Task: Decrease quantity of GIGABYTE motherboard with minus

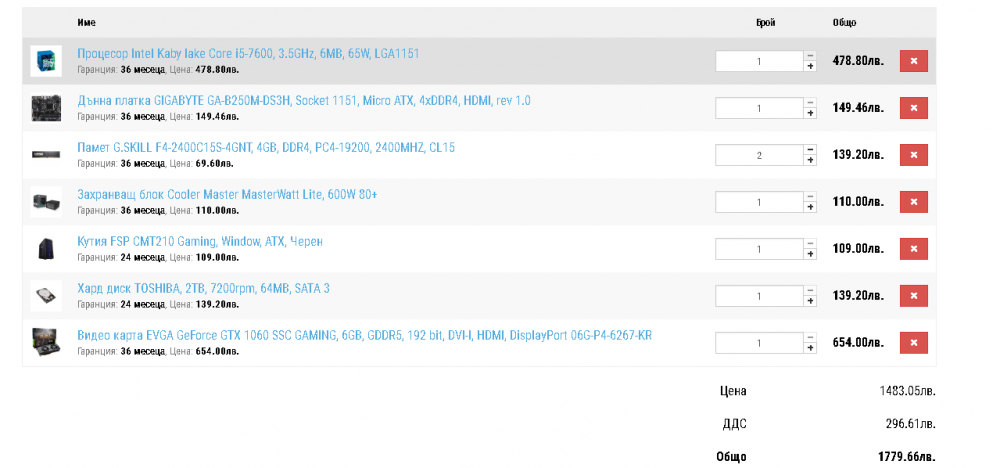Action: coord(811,103)
